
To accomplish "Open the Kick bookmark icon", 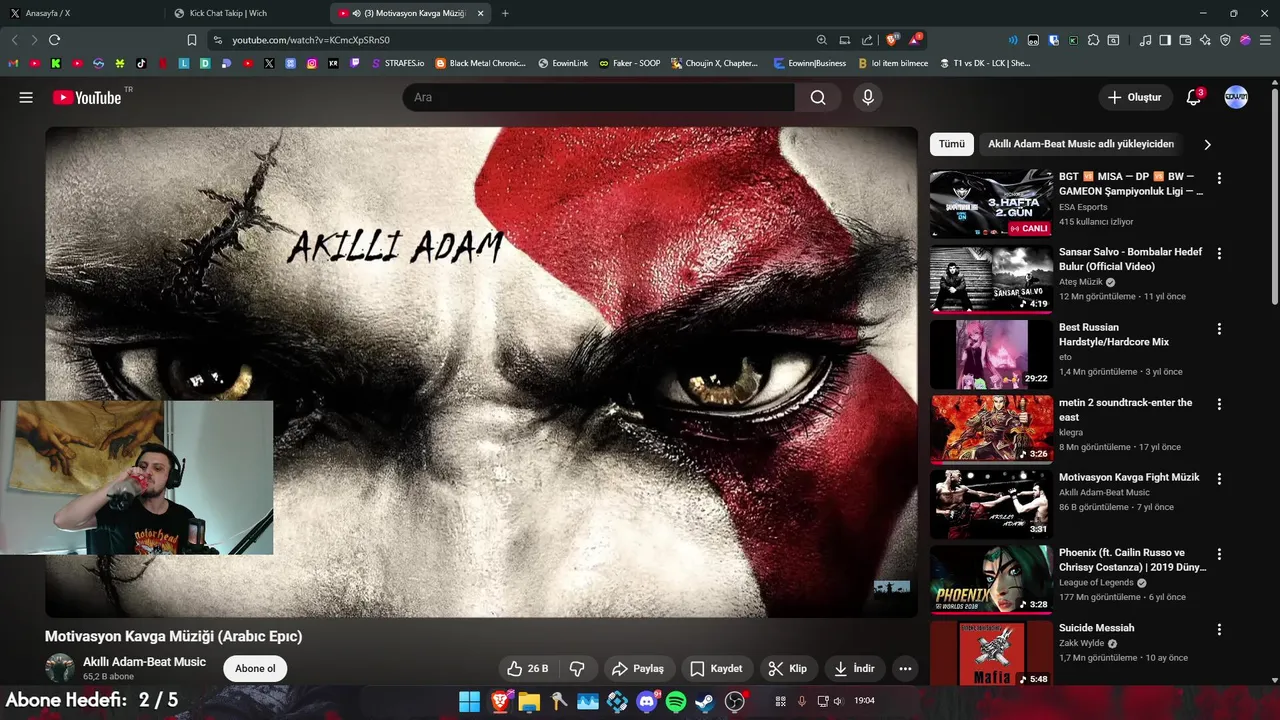I will 56,63.
